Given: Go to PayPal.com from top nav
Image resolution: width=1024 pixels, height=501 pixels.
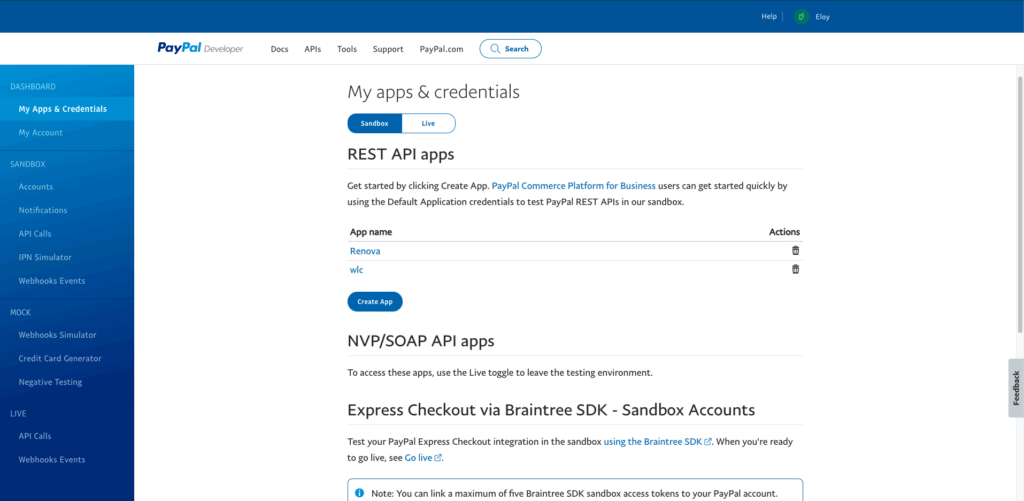Looking at the screenshot, I should tap(441, 49).
